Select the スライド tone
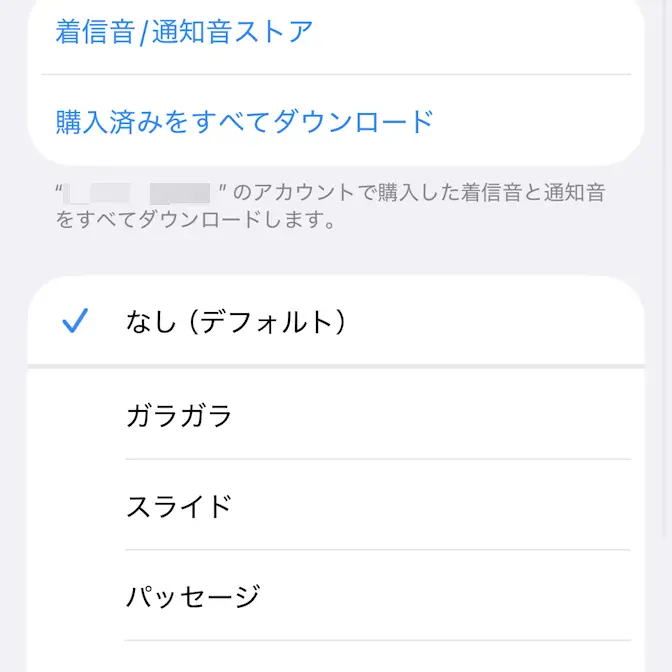Viewport: 672px width, 672px height. coord(180,506)
